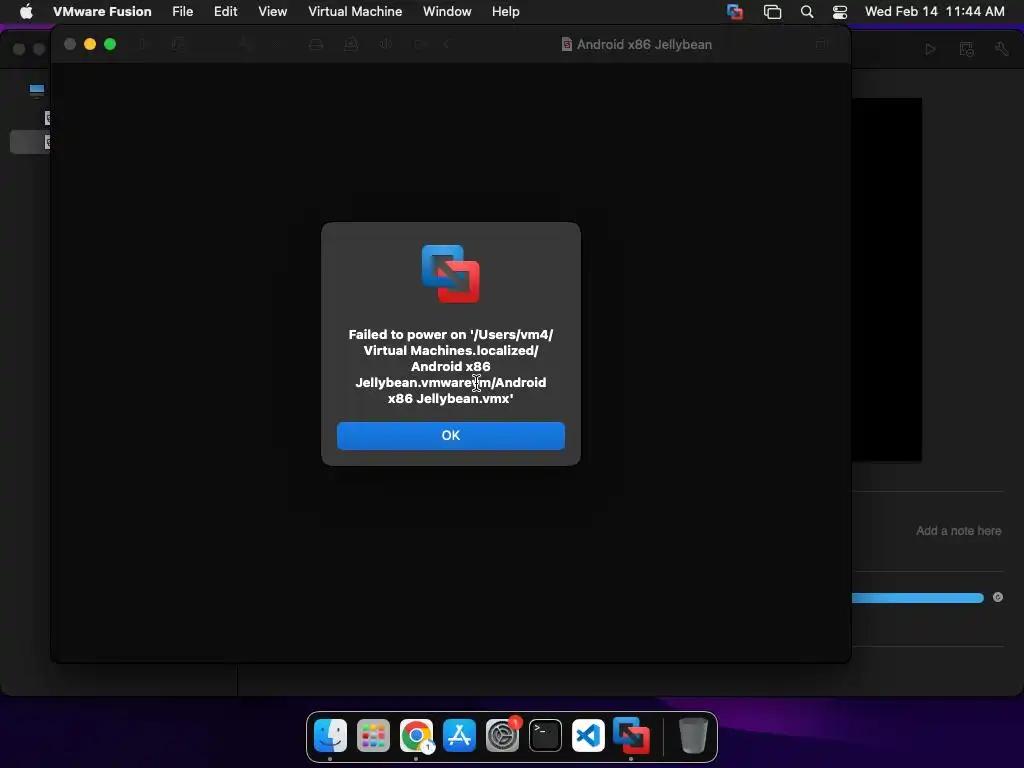Open the Edit menu
Screen dimensions: 1024x768
coord(225,12)
